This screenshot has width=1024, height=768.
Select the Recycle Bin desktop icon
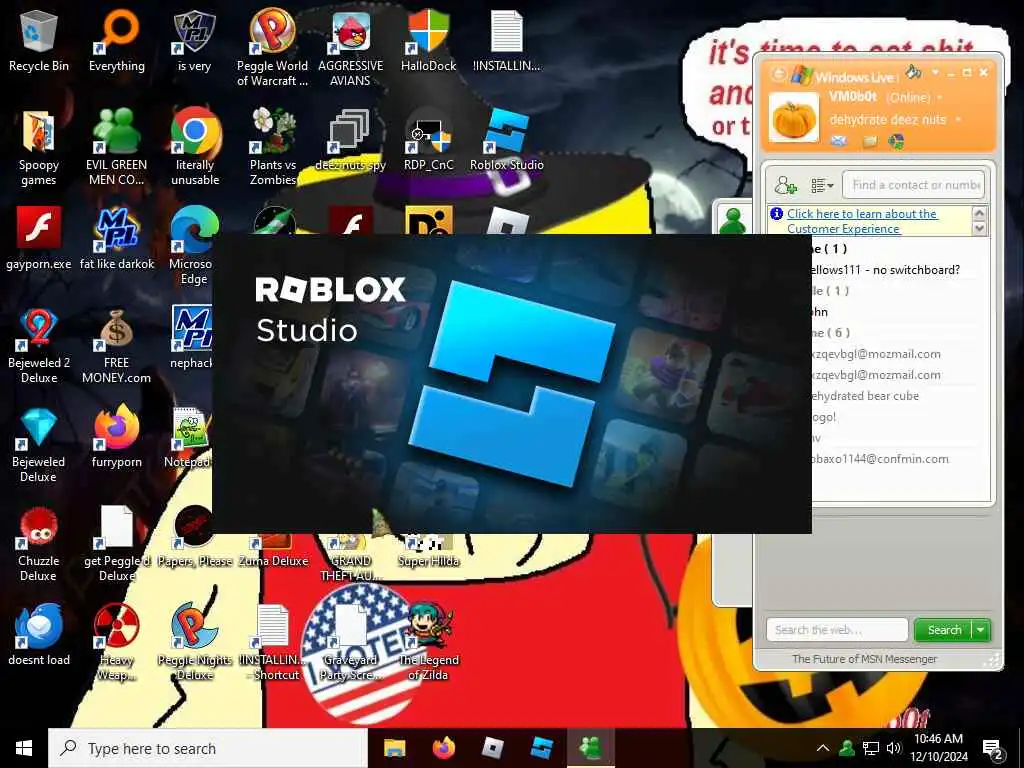click(x=39, y=42)
